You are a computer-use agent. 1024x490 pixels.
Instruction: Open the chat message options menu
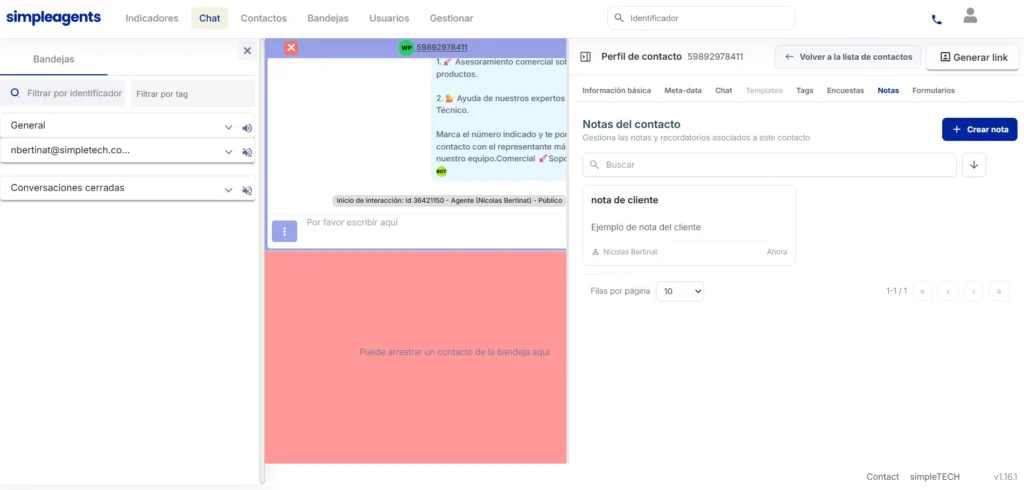click(284, 231)
